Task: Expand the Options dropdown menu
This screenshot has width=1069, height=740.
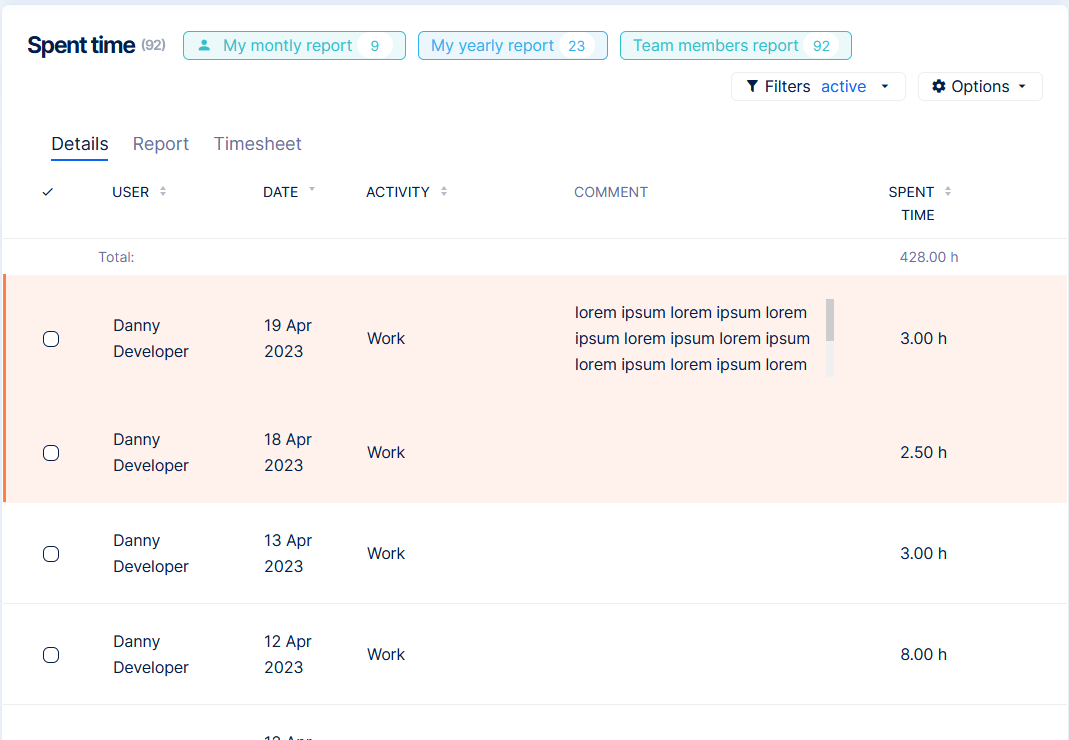Action: (980, 87)
